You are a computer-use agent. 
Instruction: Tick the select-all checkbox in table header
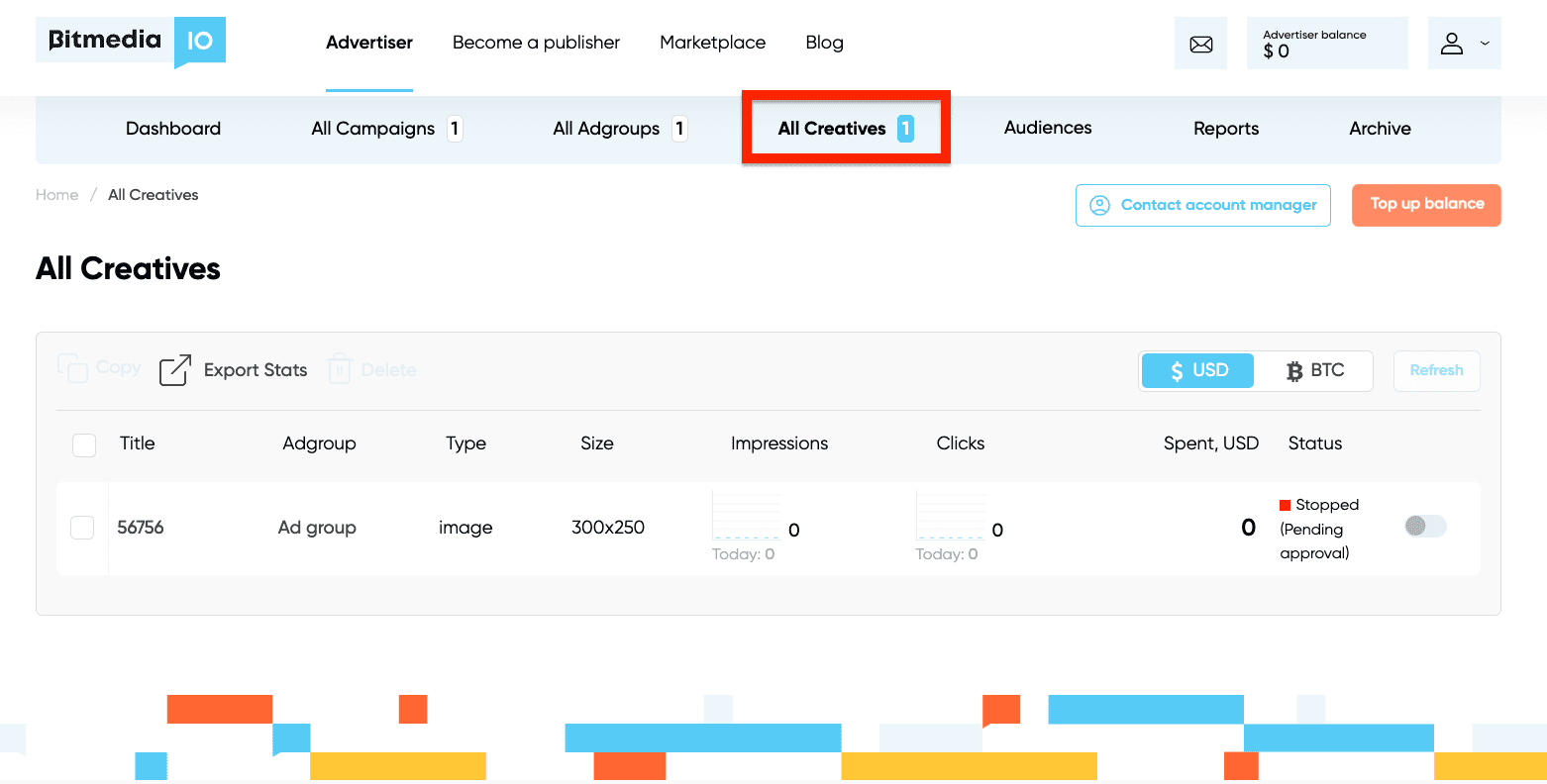(84, 444)
